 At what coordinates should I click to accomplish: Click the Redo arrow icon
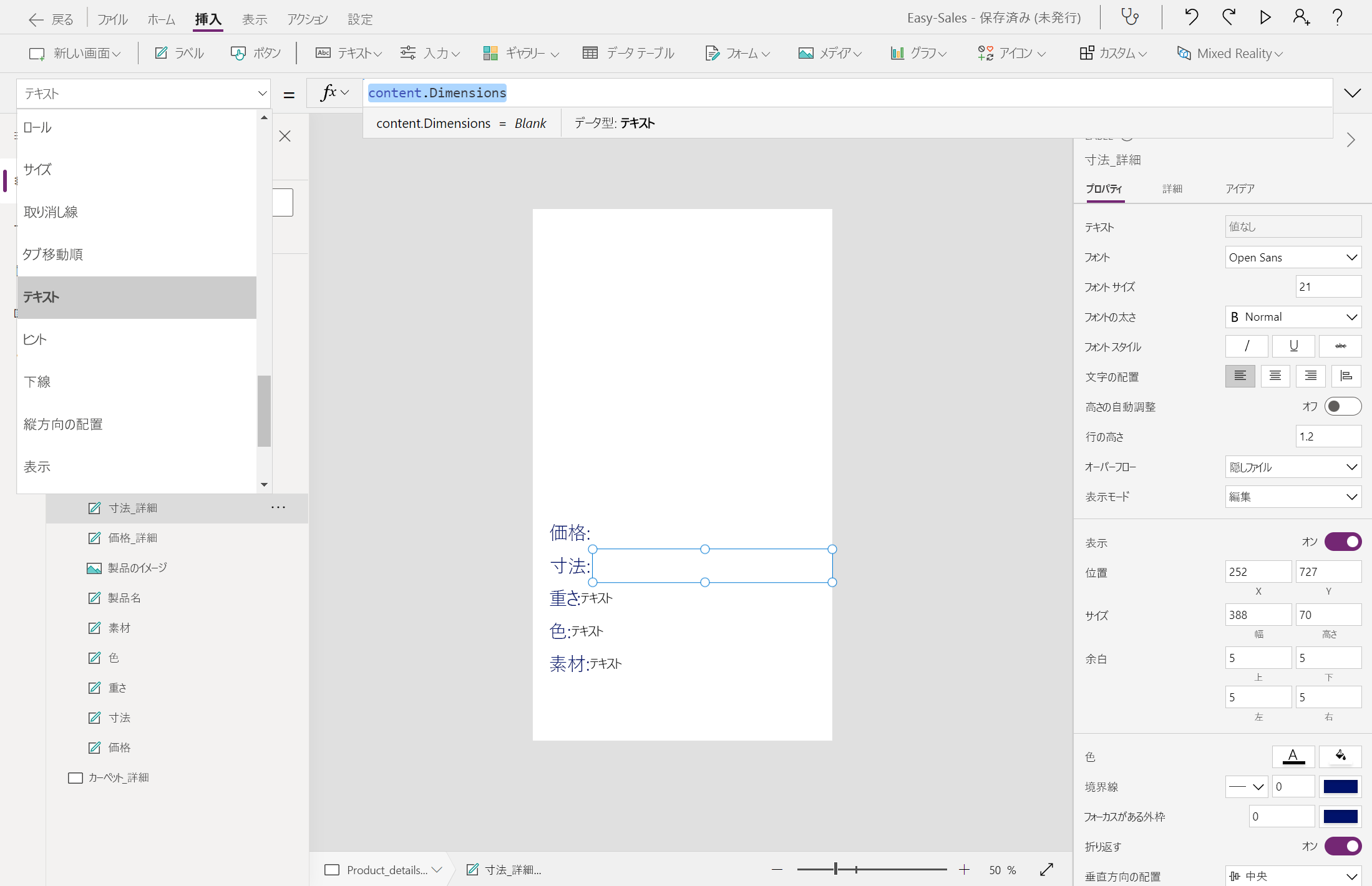[1228, 17]
